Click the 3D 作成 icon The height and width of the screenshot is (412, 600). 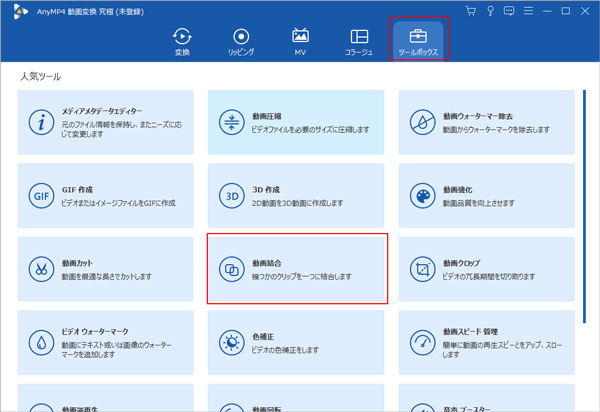(232, 196)
